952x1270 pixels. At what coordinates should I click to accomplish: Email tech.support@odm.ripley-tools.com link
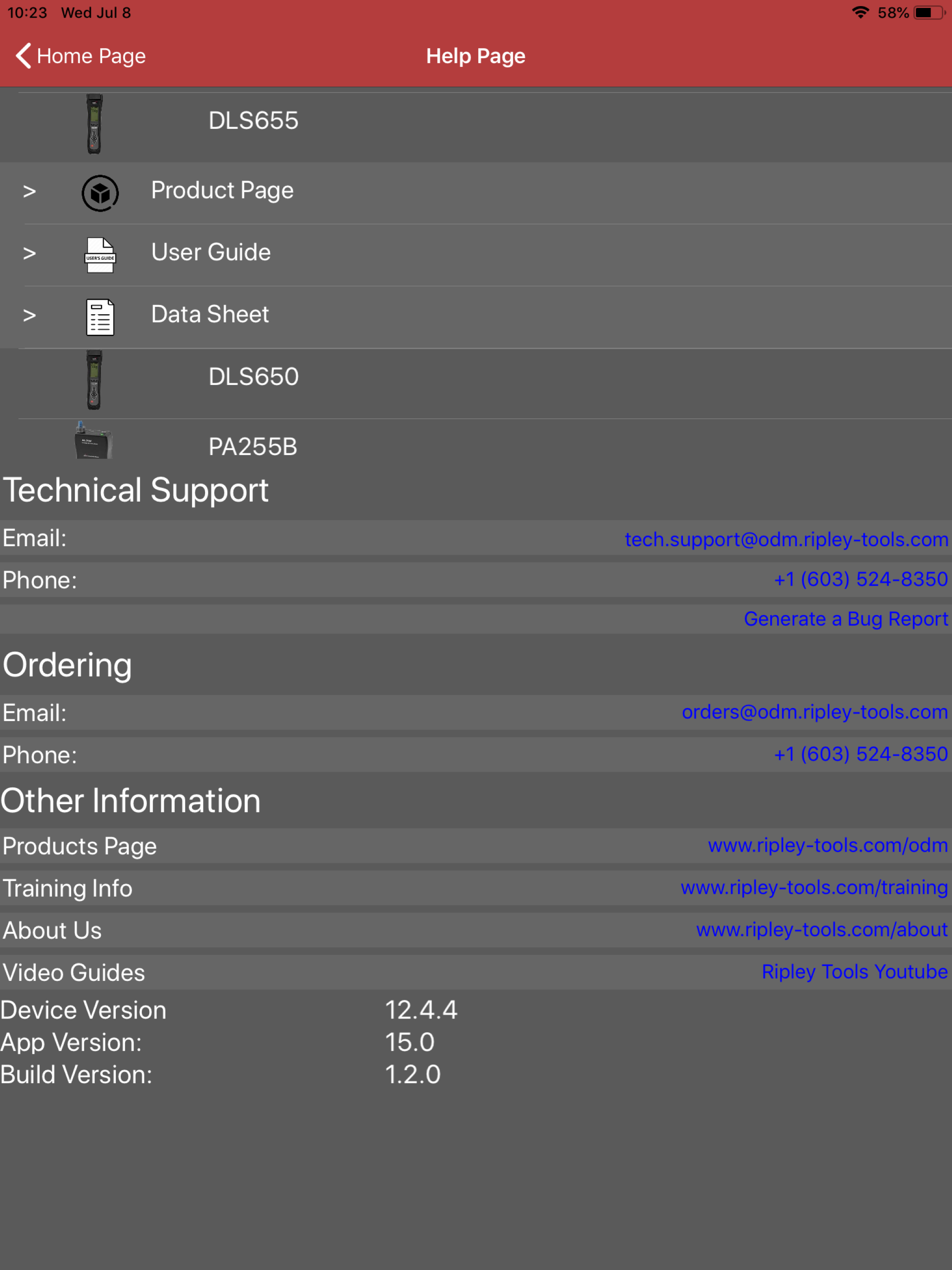(786, 539)
